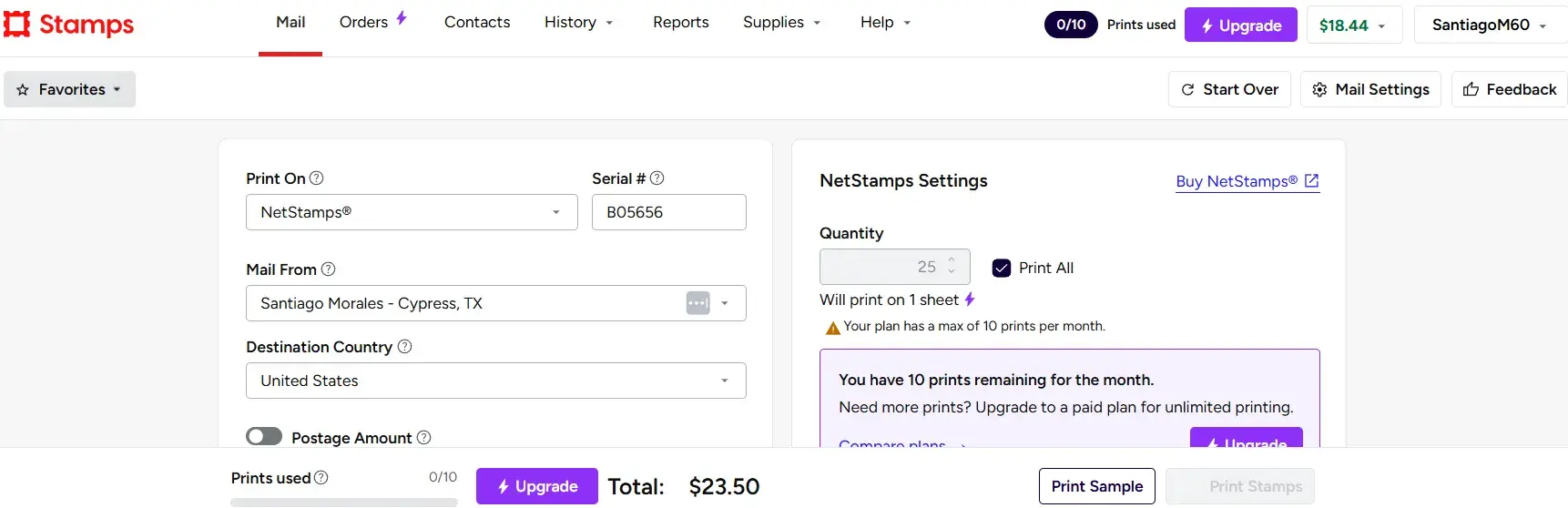Expand the Print On NetStamps dropdown
This screenshot has height=508, width=1568.
[x=412, y=212]
